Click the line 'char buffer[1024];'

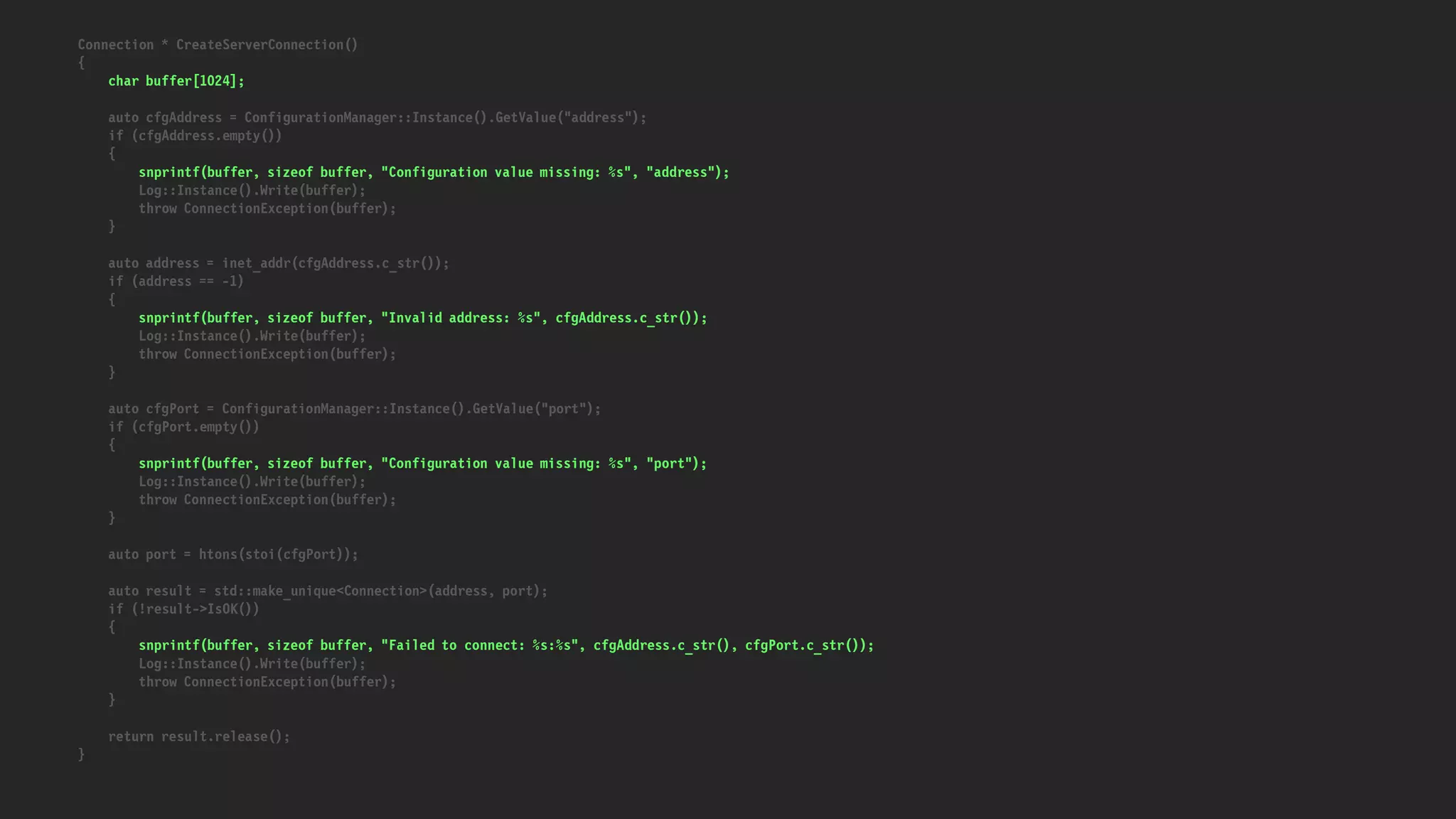(x=176, y=81)
